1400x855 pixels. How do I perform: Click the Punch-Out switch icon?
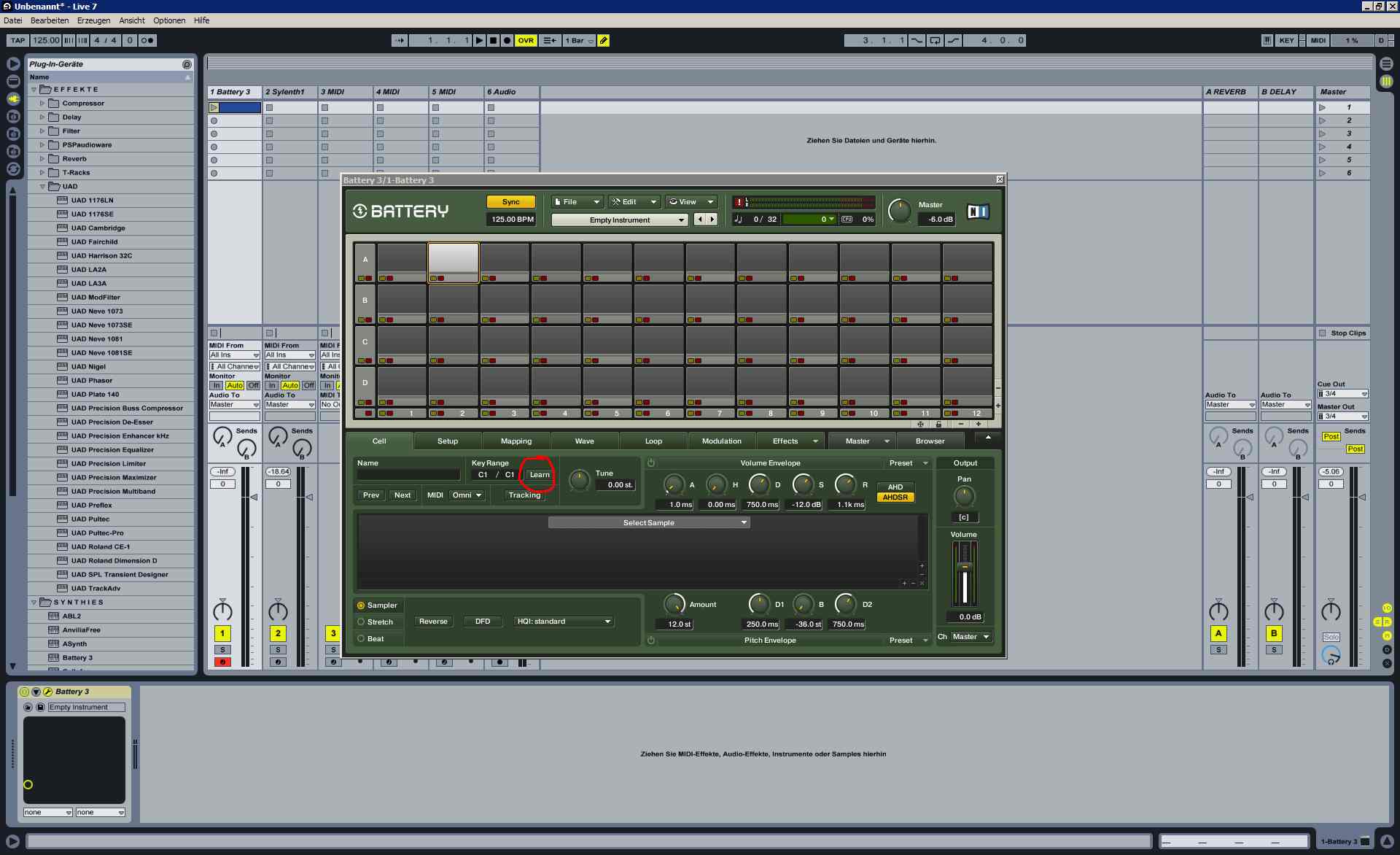pos(953,41)
